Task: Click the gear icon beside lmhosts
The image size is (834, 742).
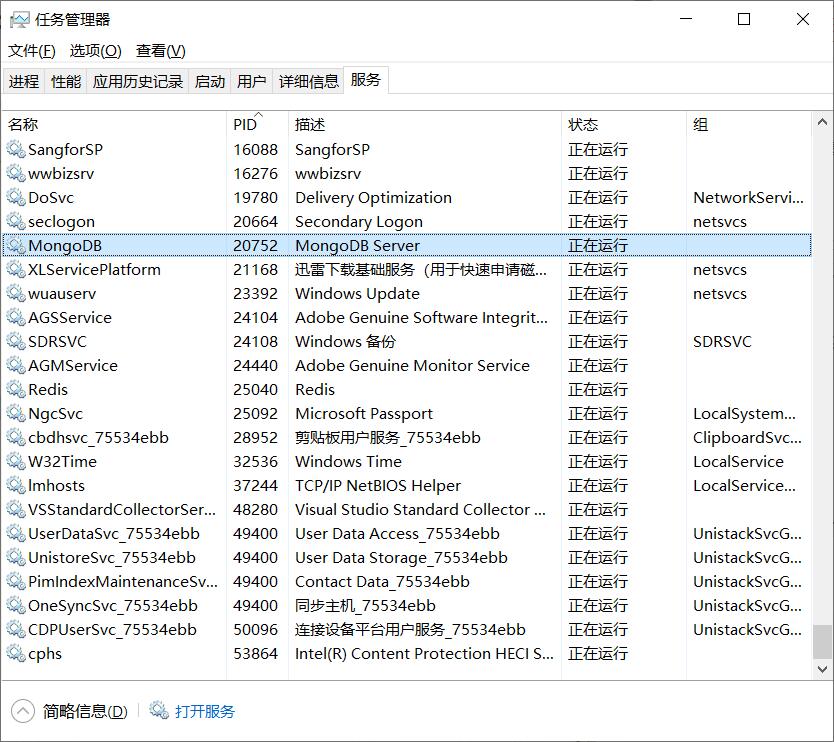Action: pyautogui.click(x=16, y=485)
